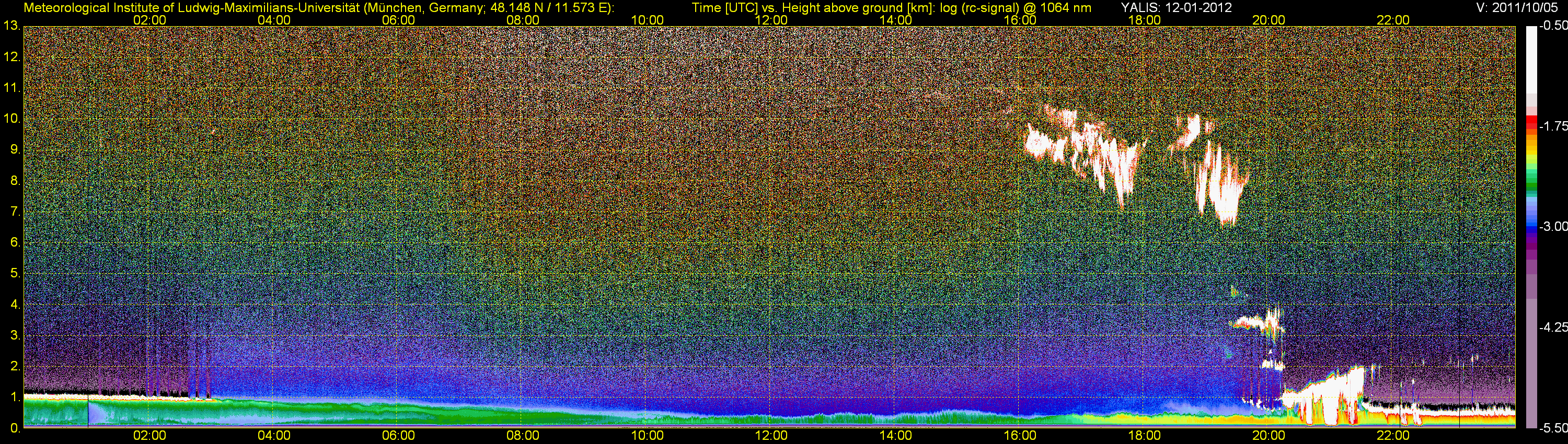The image size is (1568, 444).
Task: Select the -4.25 value on the color scale
Action: (1553, 327)
